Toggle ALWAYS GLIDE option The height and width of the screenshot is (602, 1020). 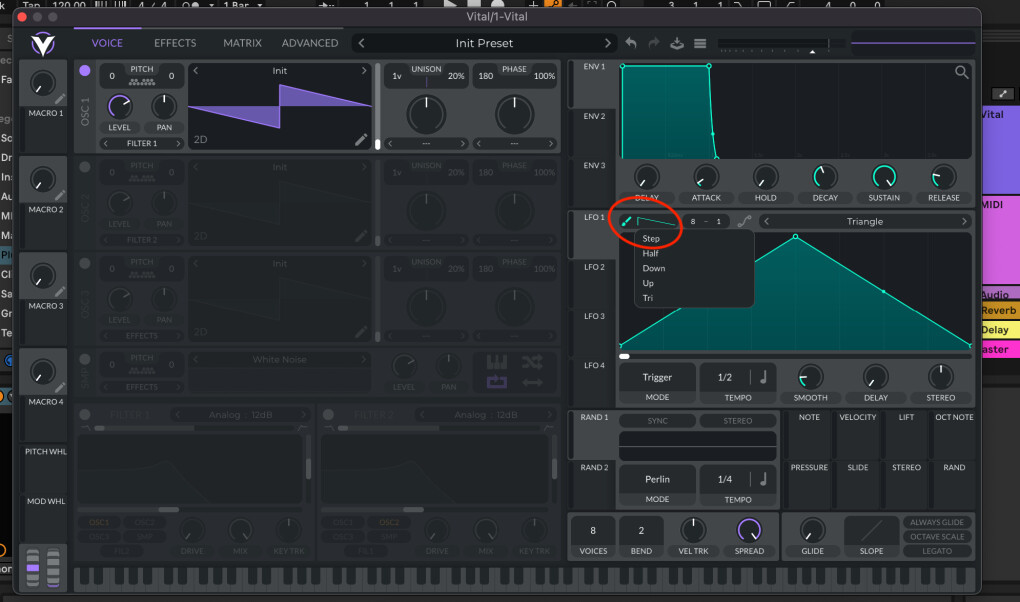pyautogui.click(x=937, y=522)
